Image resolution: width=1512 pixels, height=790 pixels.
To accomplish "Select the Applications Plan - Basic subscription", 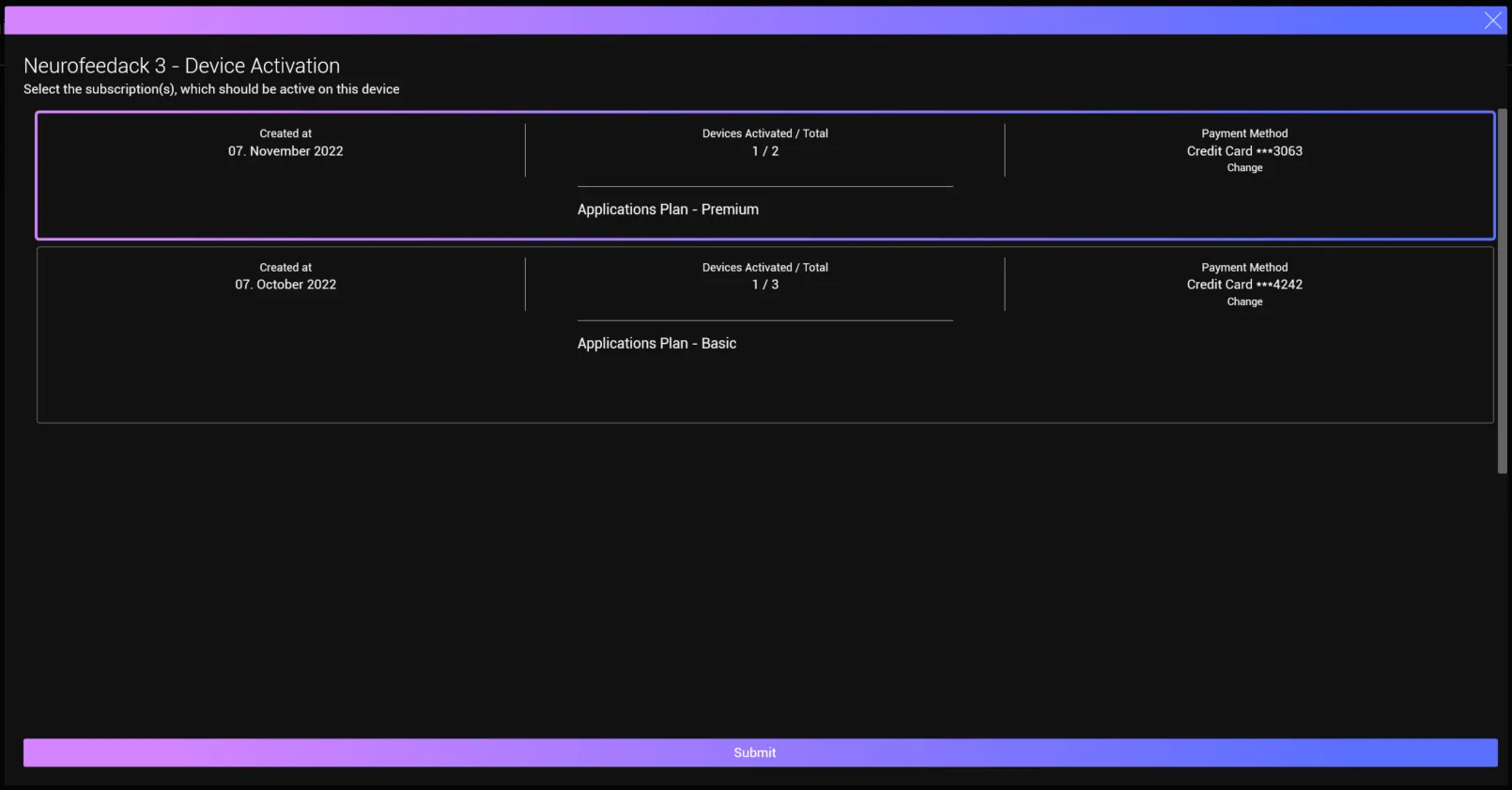I will click(764, 334).
